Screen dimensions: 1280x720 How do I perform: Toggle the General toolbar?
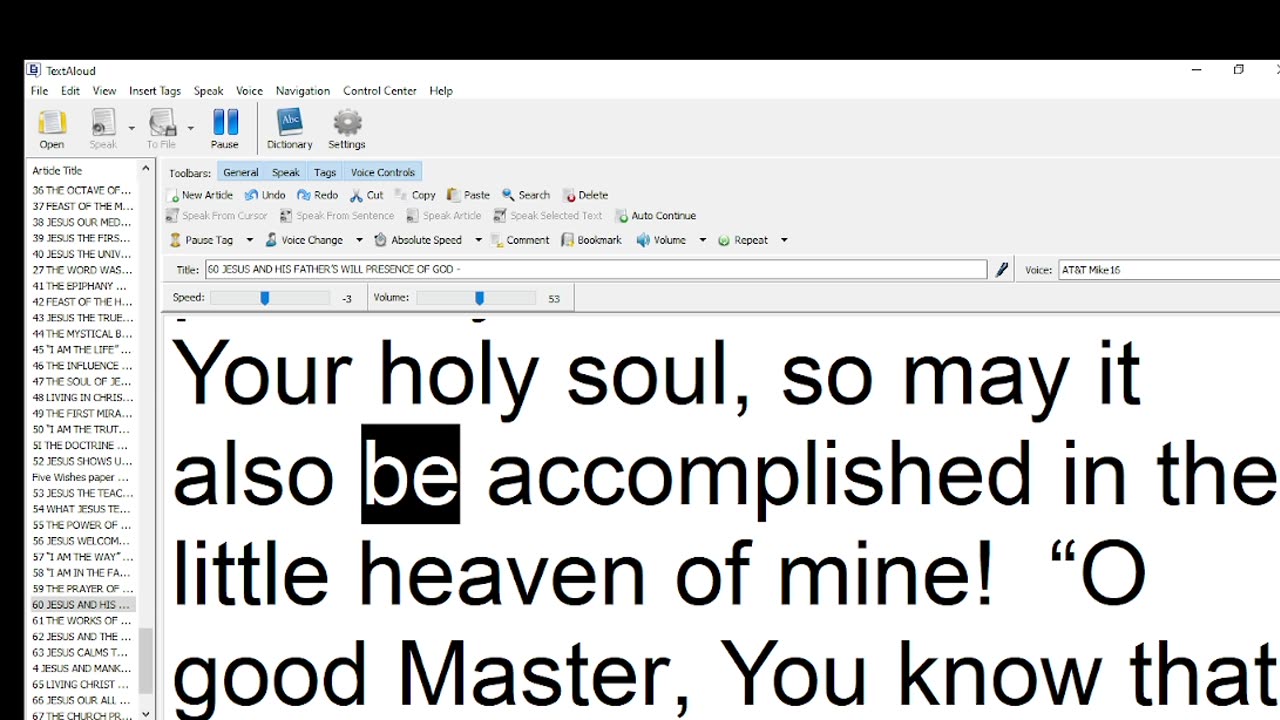click(241, 172)
